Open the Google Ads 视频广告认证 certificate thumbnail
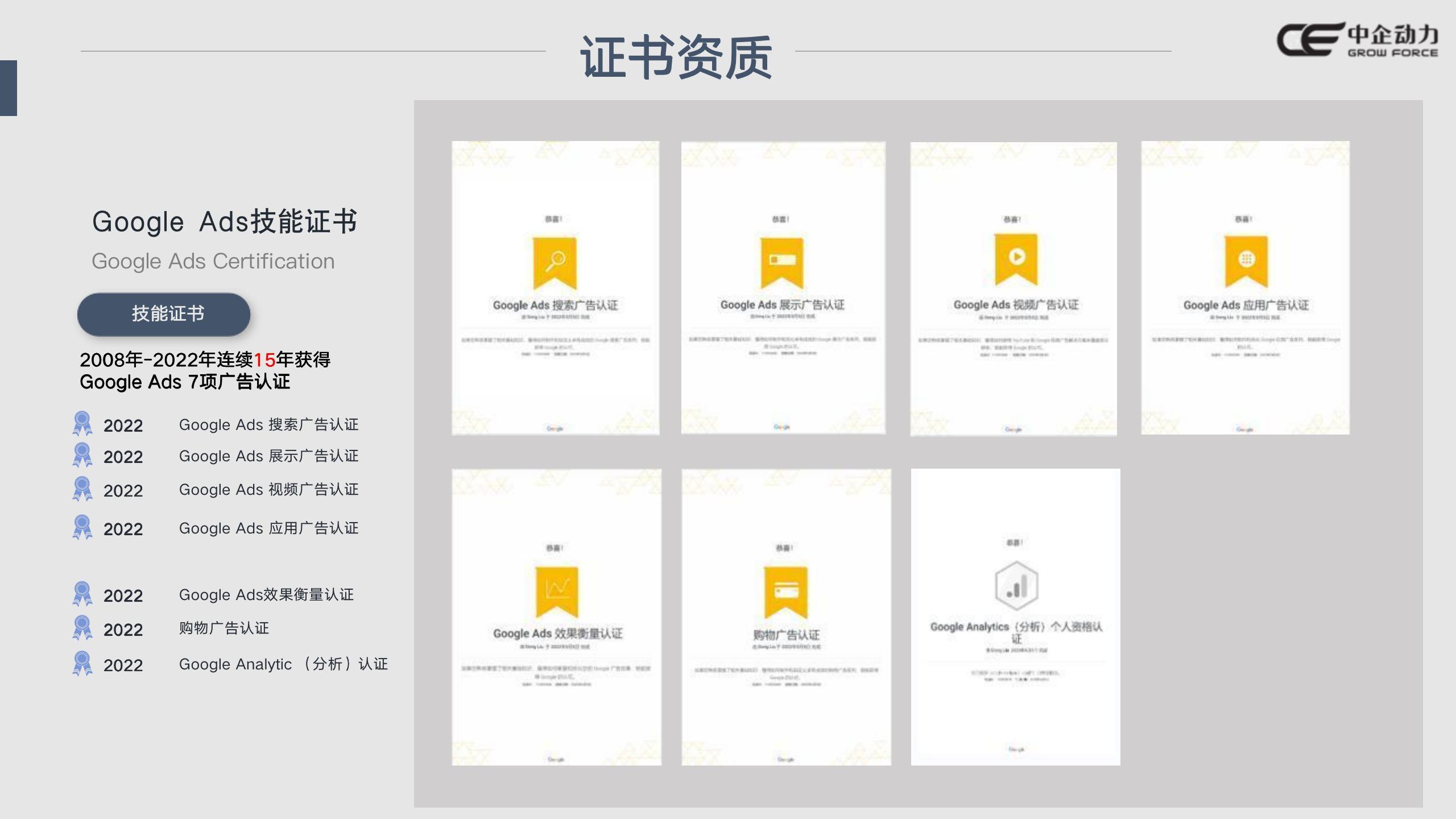The height and width of the screenshot is (819, 1456). 1014,289
